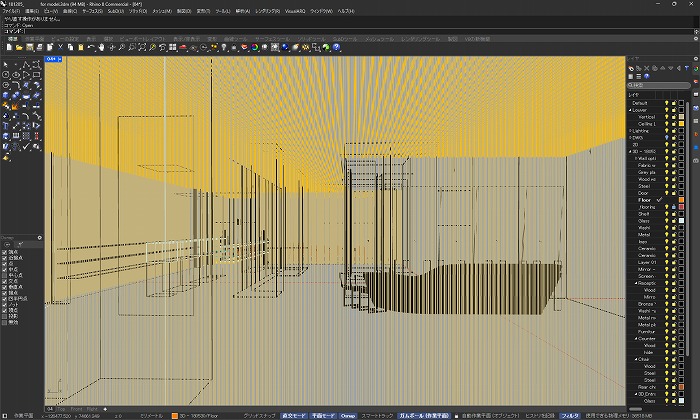
Task: Select the Pan hand tool
Action: point(101,47)
